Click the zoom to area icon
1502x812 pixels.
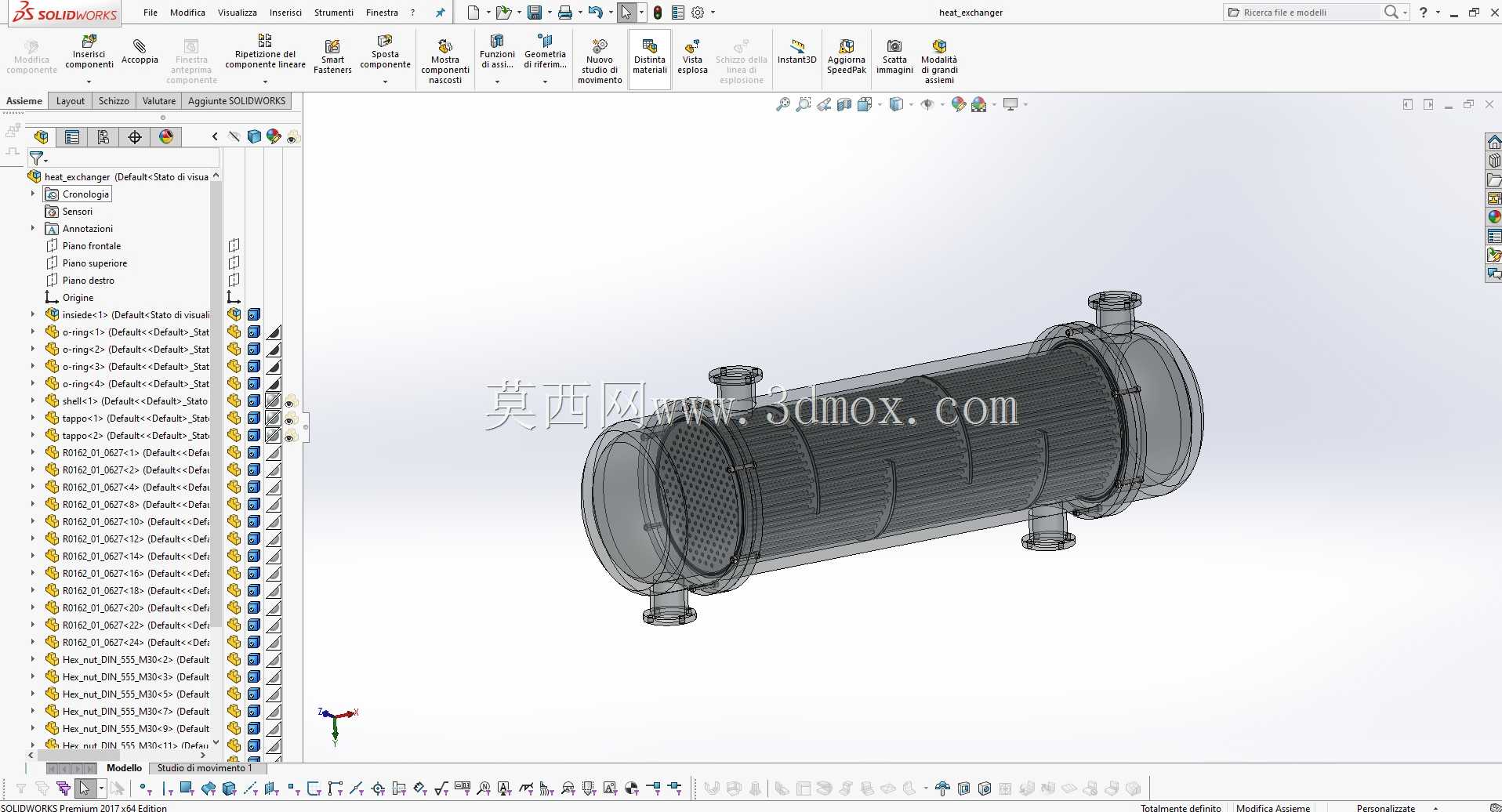[803, 104]
